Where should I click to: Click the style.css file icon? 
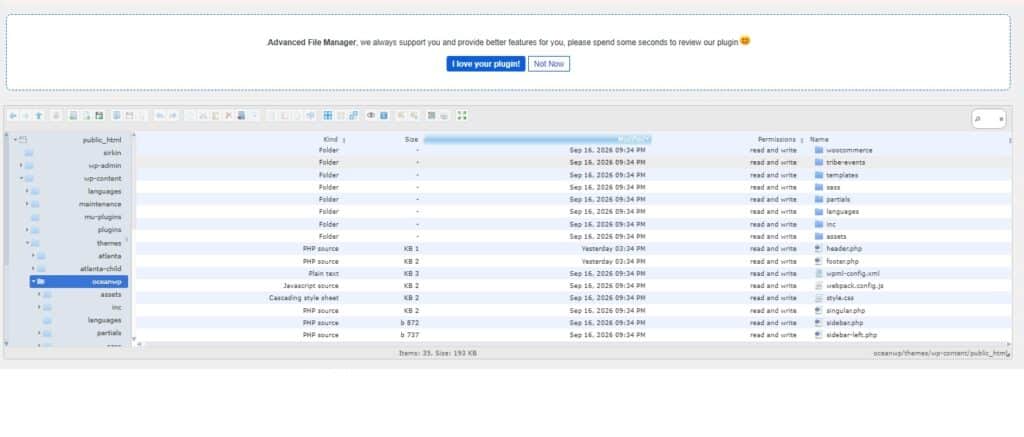818,298
